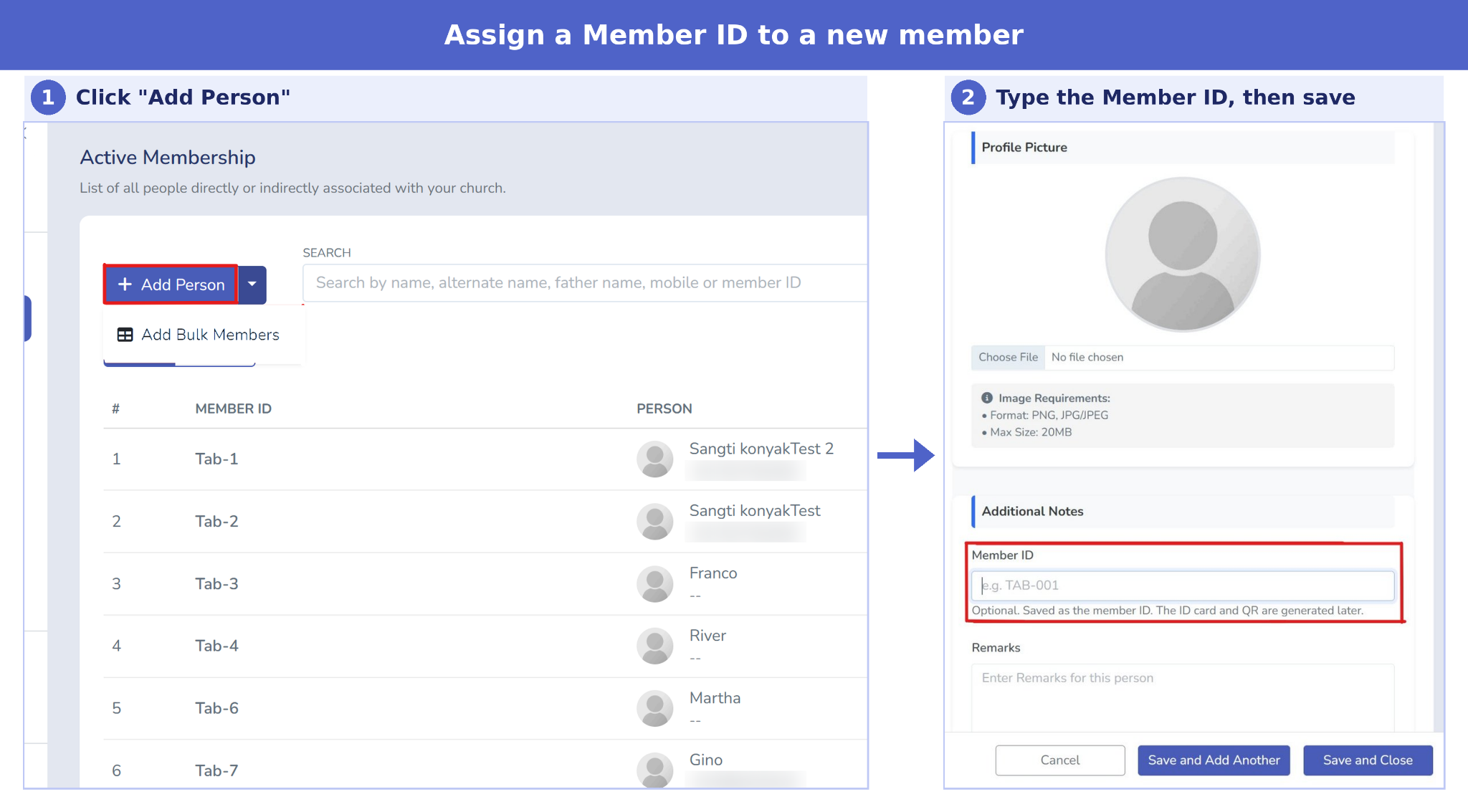1468x812 pixels.
Task: Click the Cancel button
Action: [1060, 760]
